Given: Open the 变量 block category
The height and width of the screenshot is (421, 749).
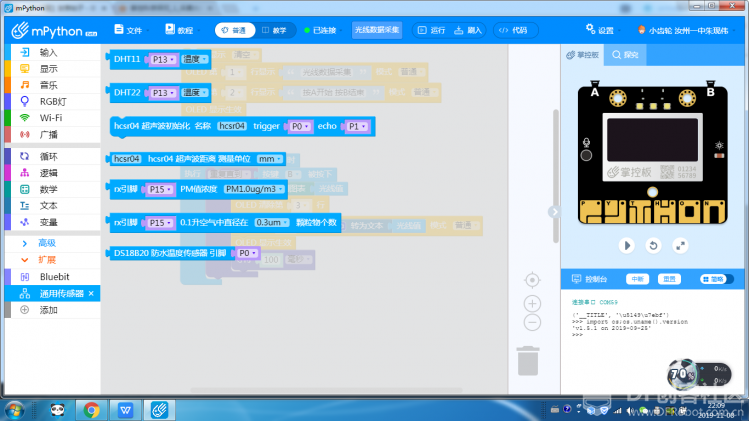Looking at the screenshot, I should pos(53,222).
